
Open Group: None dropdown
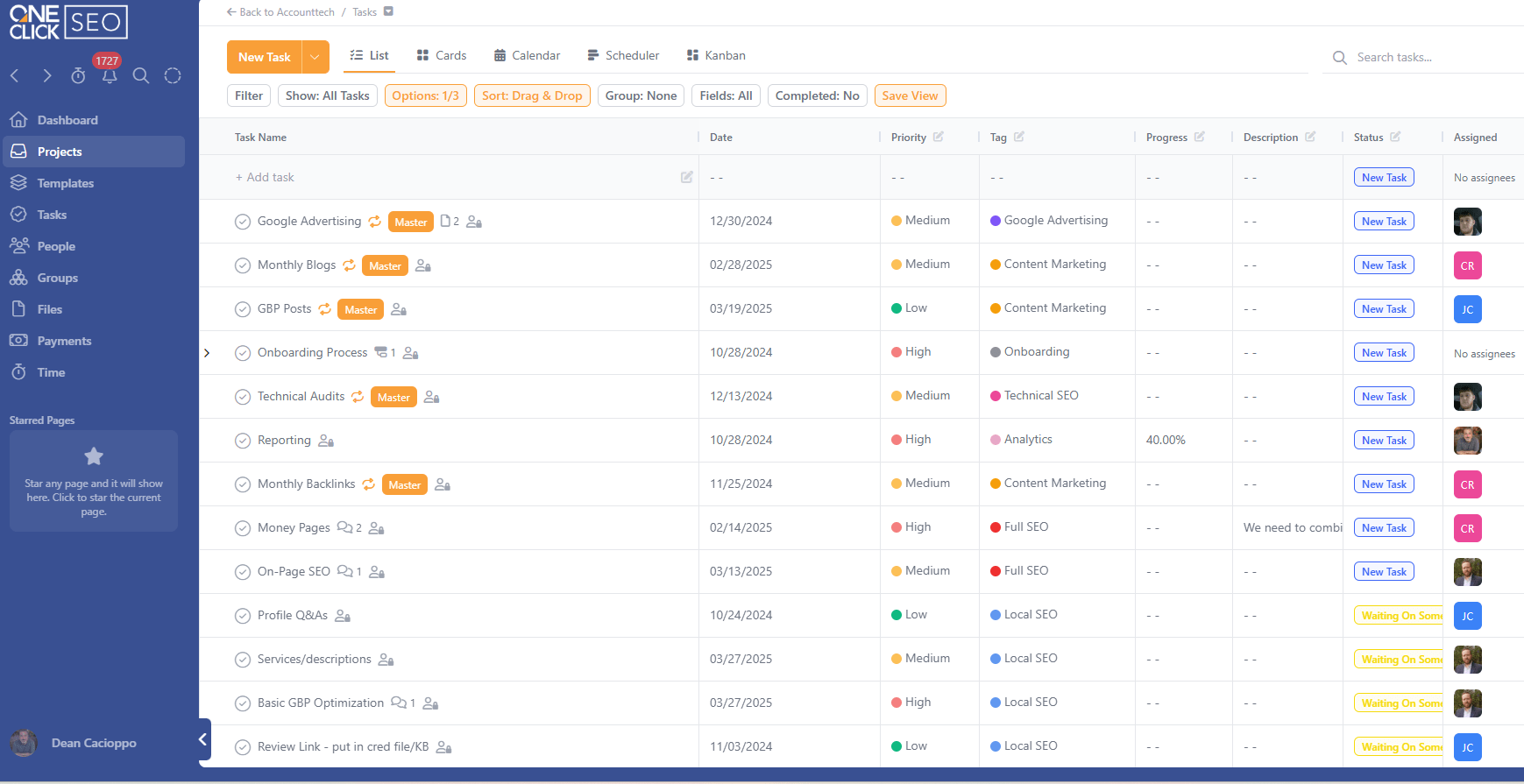[x=641, y=95]
